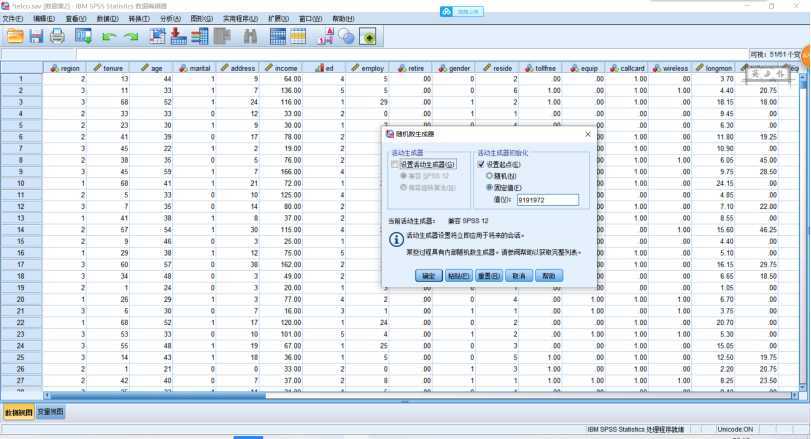Click the age cell 44 in row 1
Viewport: 811px width, 439px height.
tap(151, 79)
